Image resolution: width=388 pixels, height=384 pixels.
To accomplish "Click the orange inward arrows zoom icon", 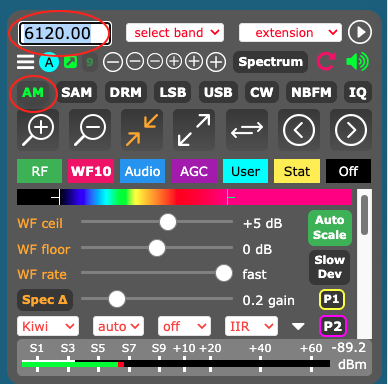I will [x=142, y=130].
